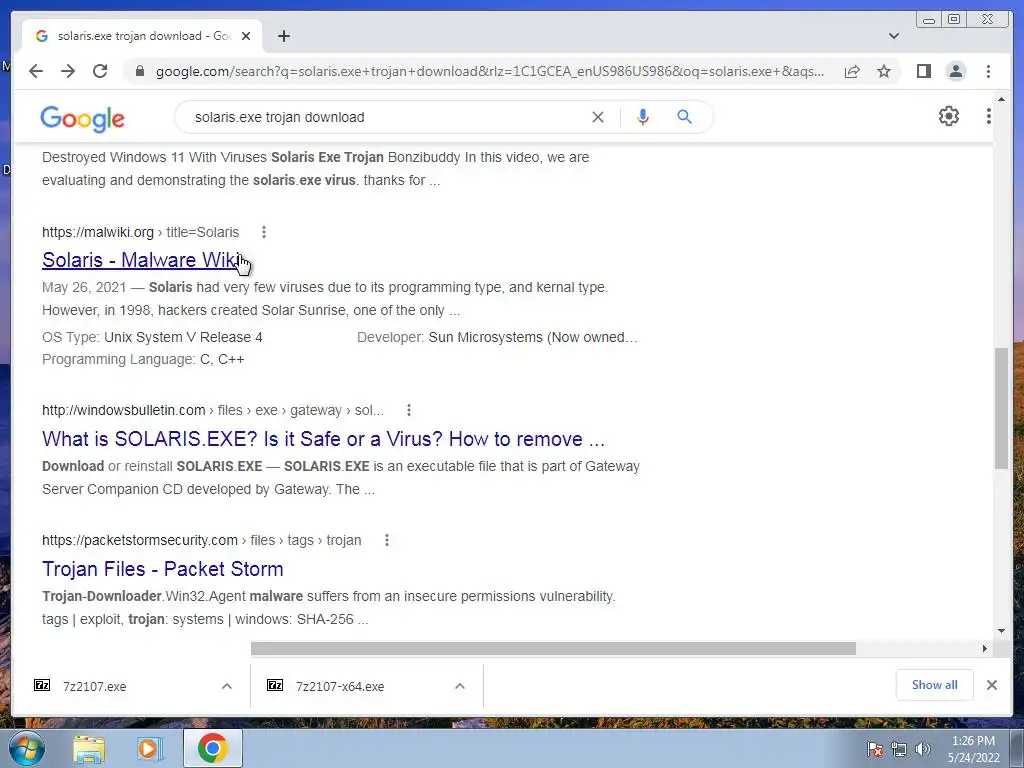Click the windowsbulletin.com URL breadcrumb
The height and width of the screenshot is (768, 1024).
click(213, 410)
